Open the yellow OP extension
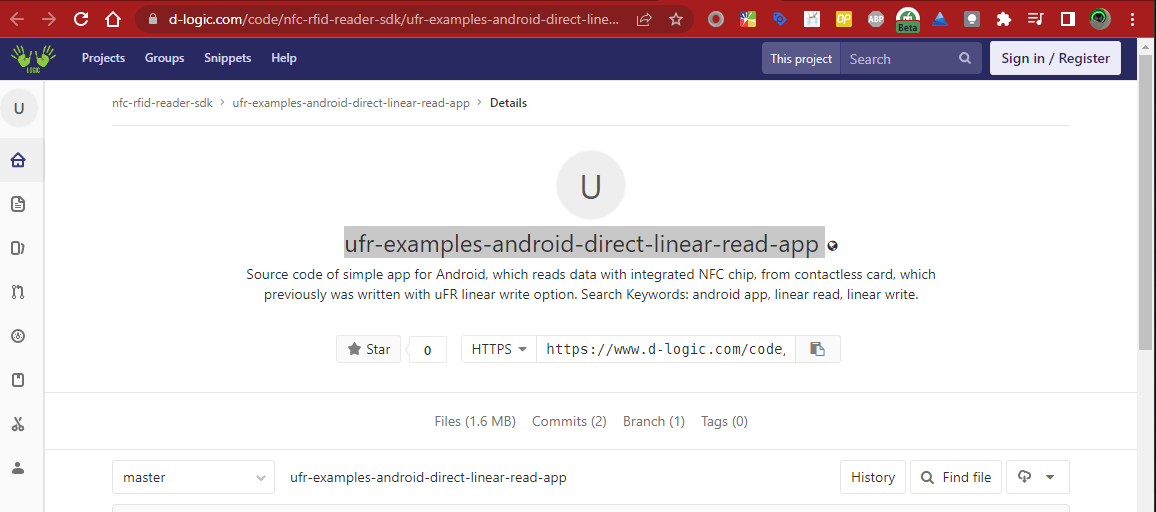This screenshot has height=512, width=1156. click(844, 19)
